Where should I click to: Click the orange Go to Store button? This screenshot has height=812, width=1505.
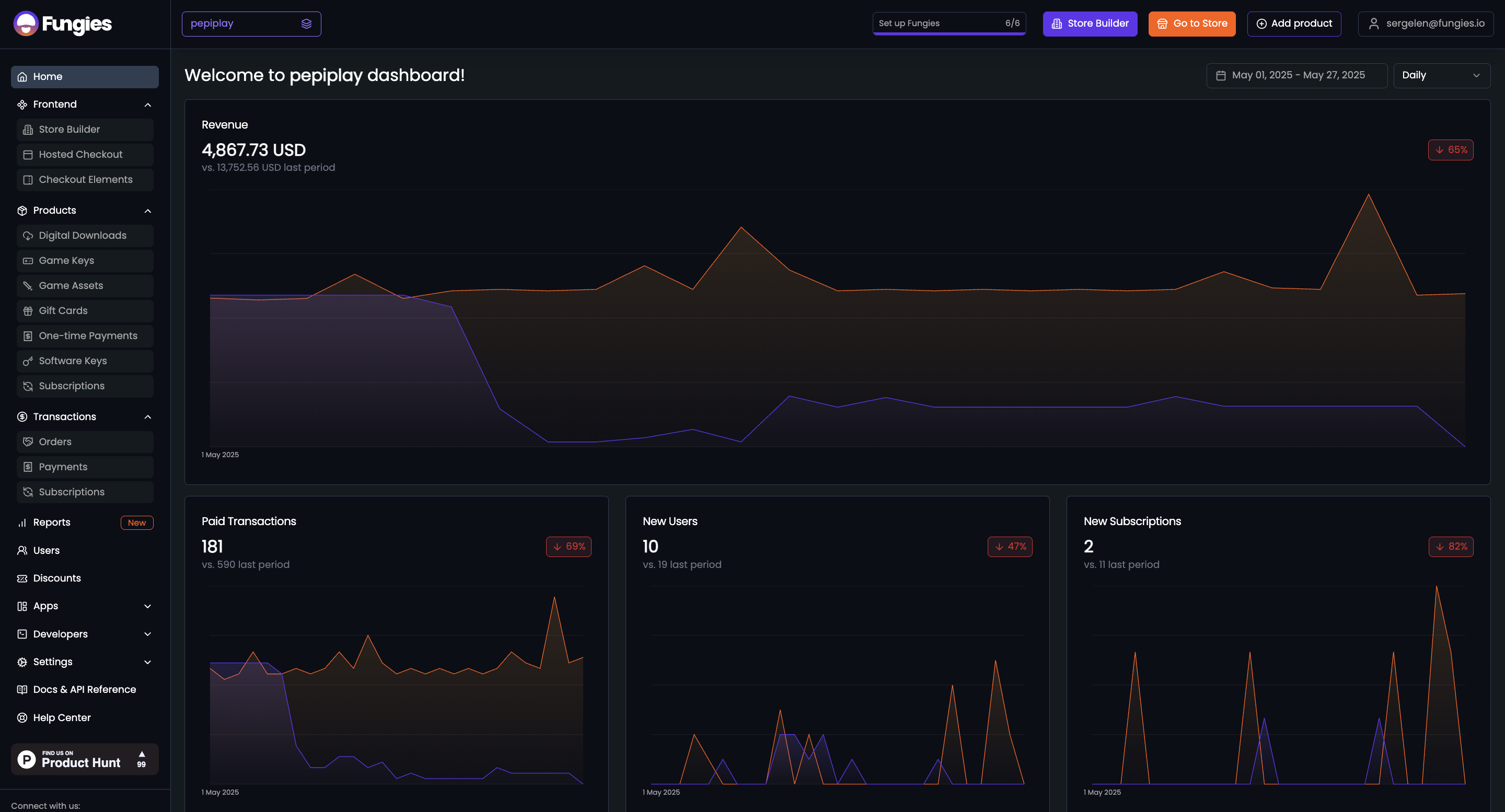[x=1192, y=24]
